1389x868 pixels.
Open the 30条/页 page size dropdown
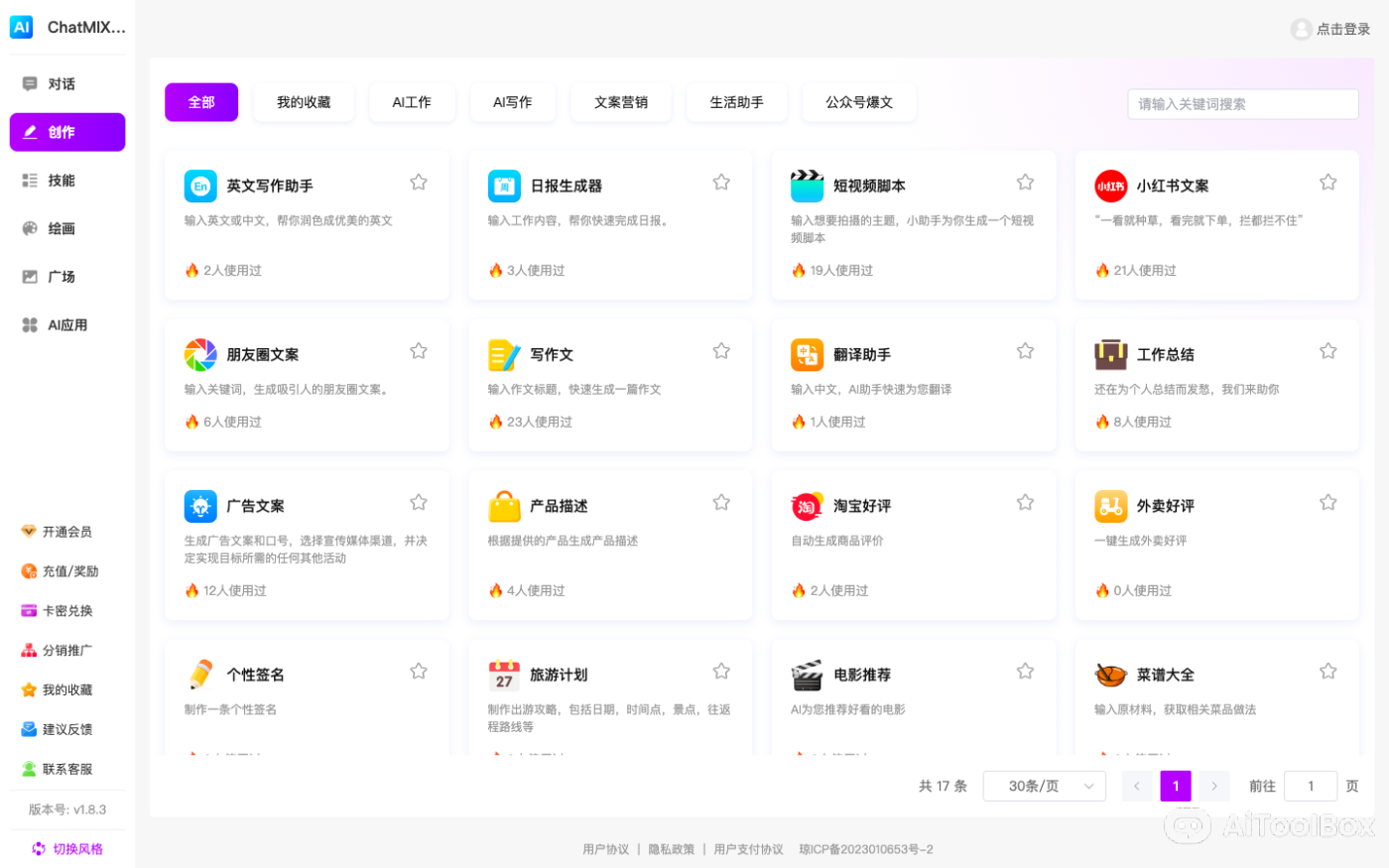point(1044,786)
